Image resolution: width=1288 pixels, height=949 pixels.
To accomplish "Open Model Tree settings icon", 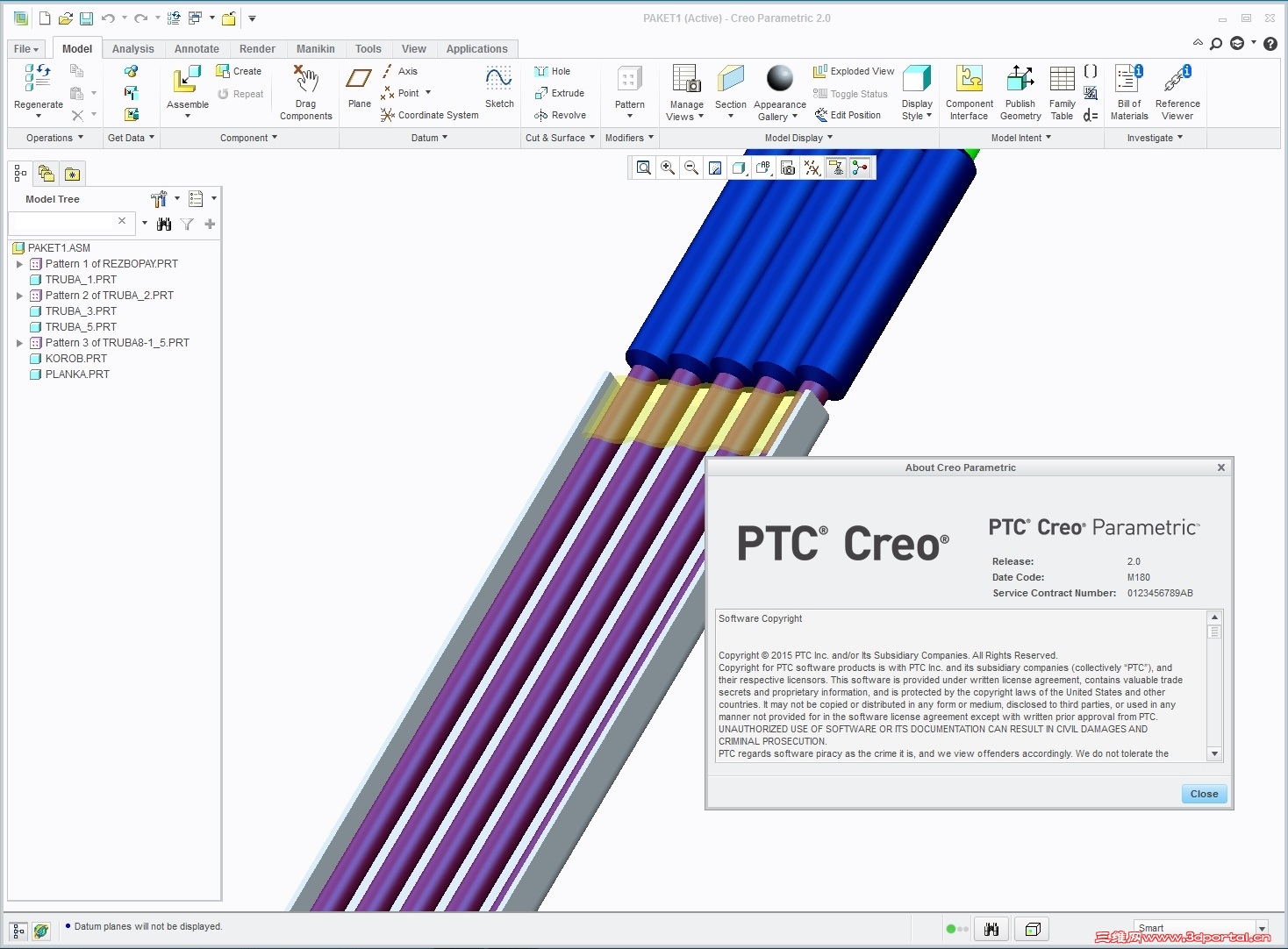I will pyautogui.click(x=159, y=199).
